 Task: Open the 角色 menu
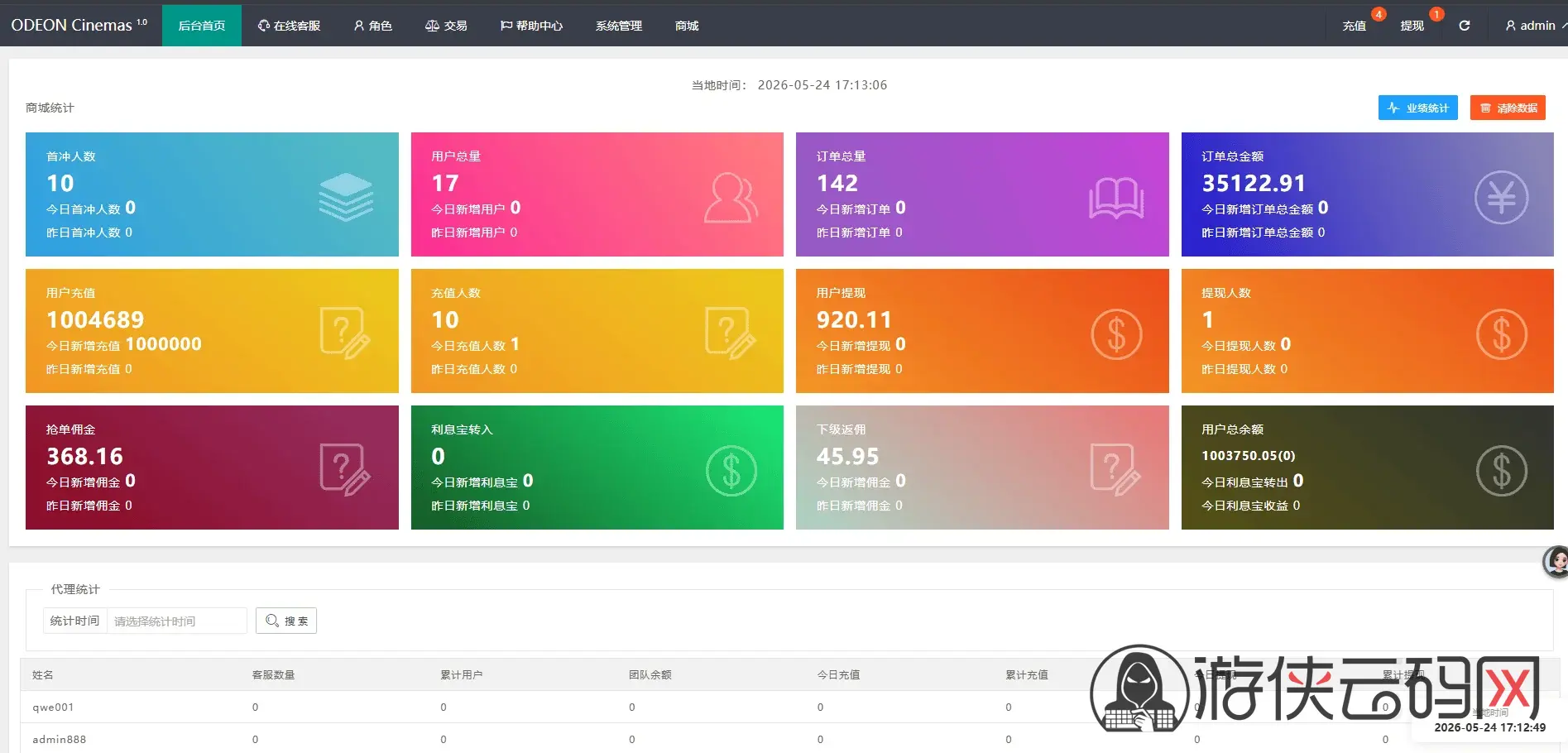[372, 26]
